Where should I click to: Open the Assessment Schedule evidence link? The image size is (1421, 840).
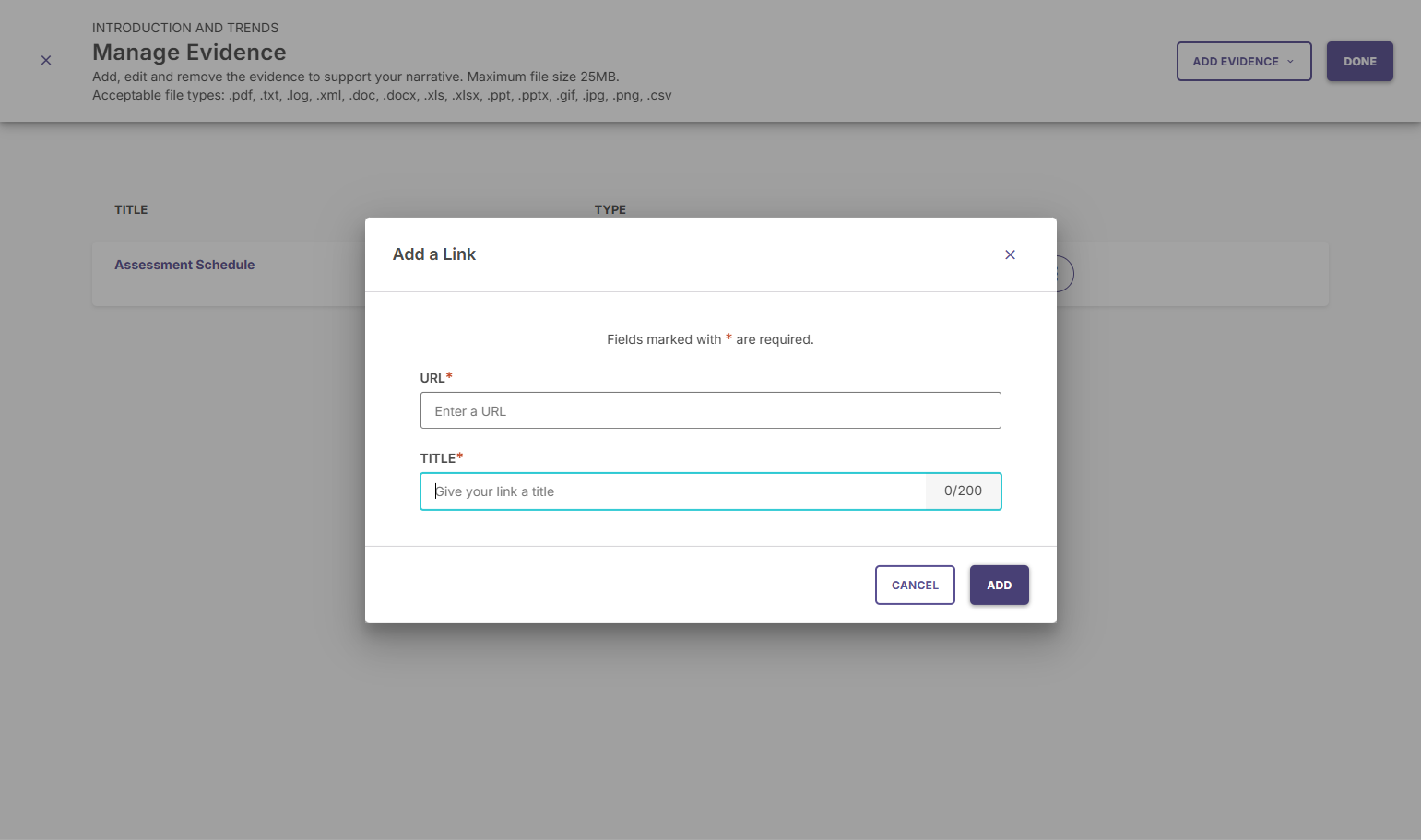[184, 265]
